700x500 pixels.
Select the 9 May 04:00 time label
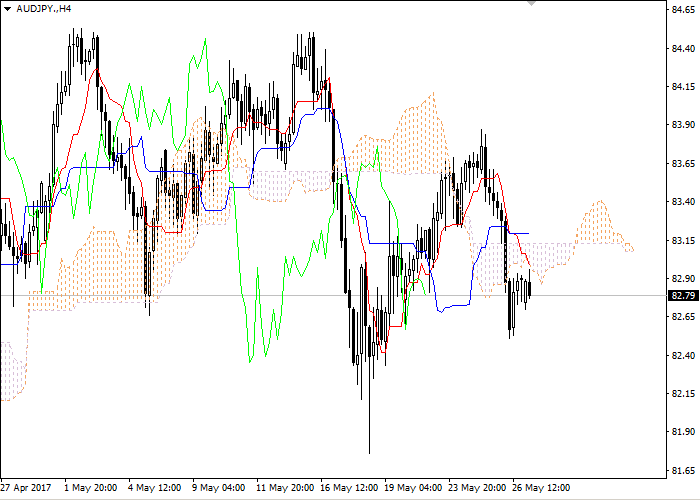218,488
